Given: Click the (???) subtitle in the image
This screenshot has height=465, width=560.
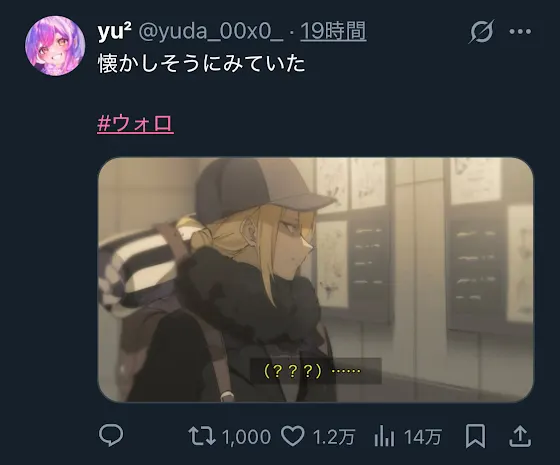Looking at the screenshot, I should coord(293,371).
